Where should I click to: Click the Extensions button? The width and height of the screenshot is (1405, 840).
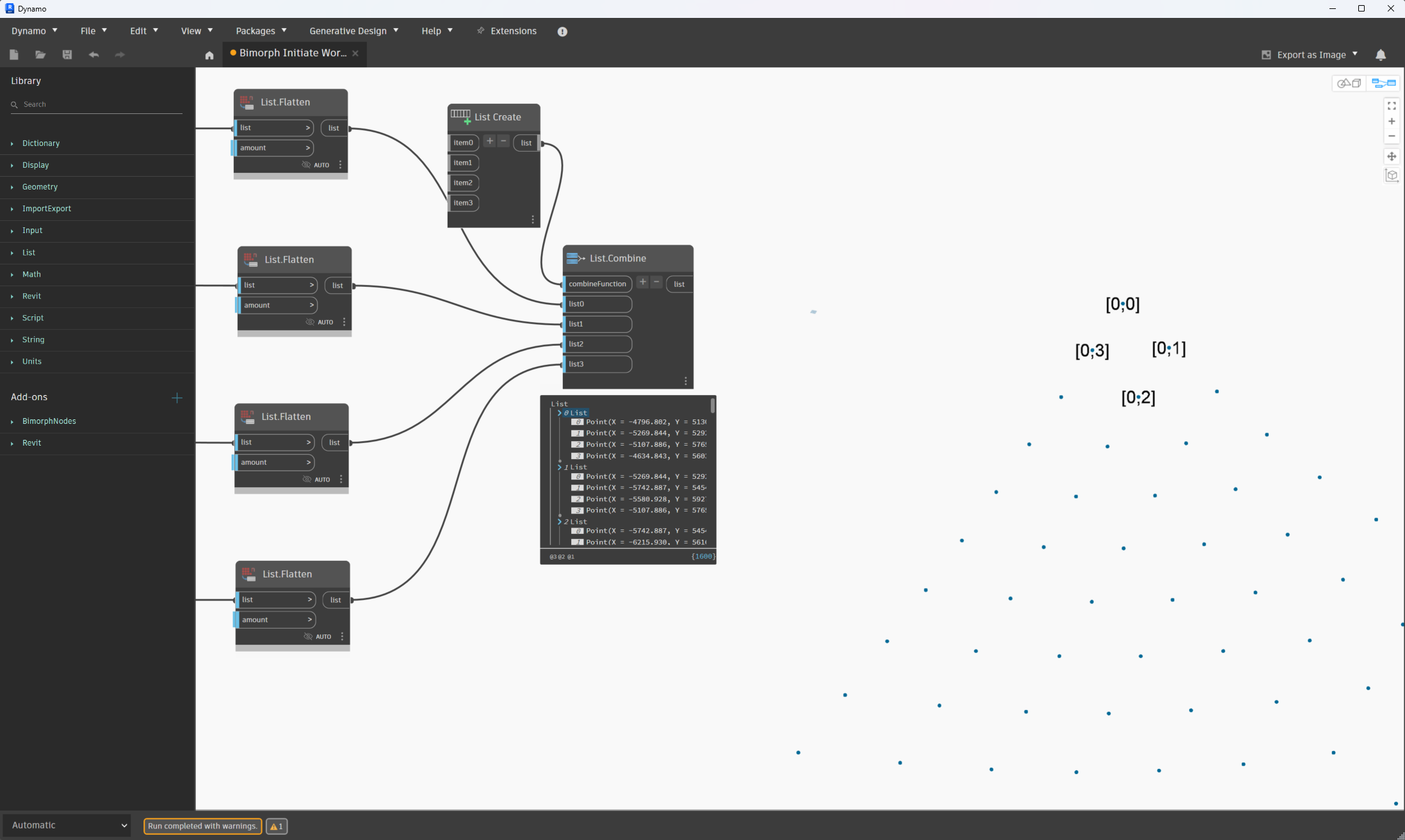(507, 31)
